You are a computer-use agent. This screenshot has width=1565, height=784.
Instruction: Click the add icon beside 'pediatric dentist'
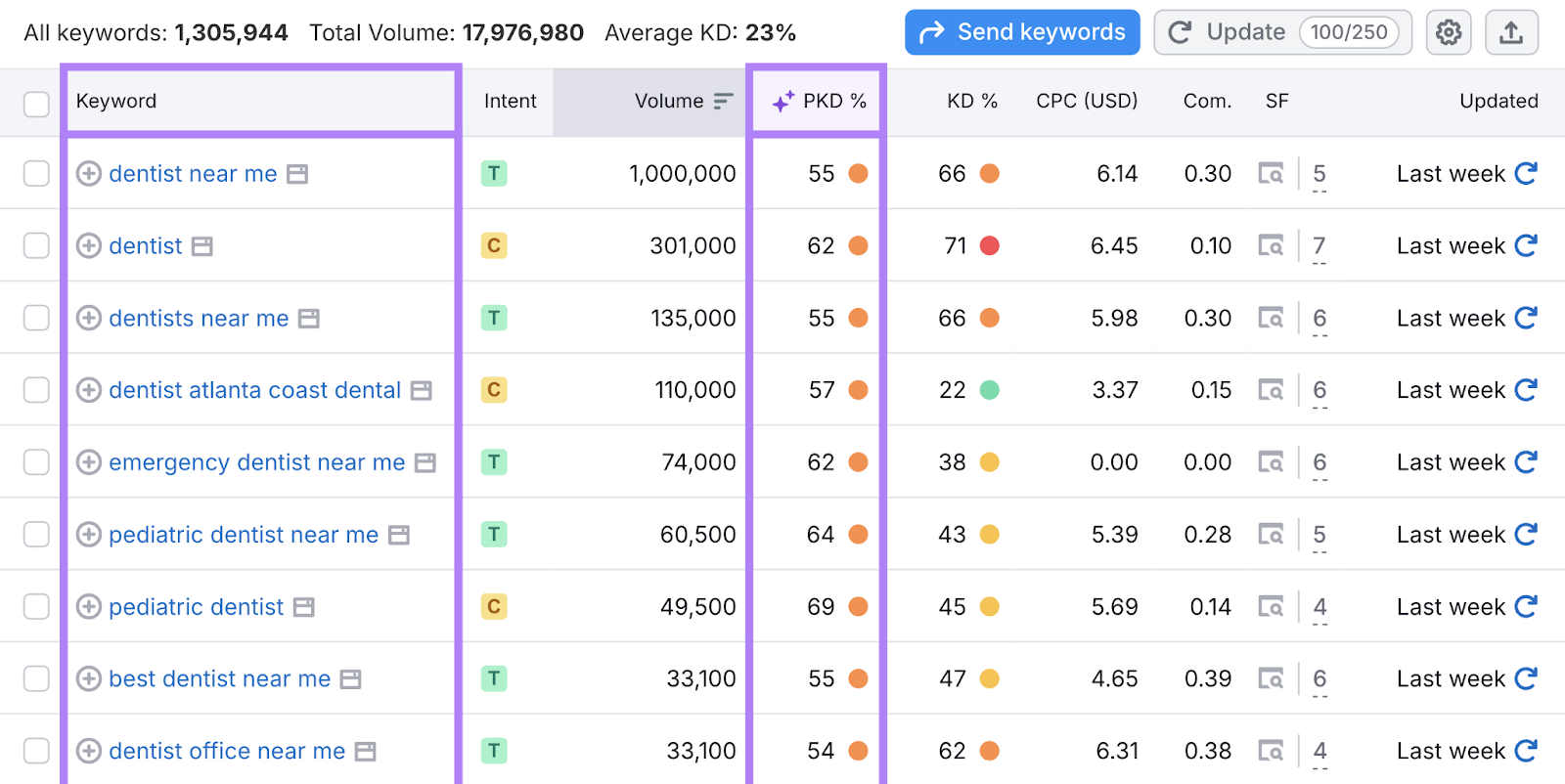pyautogui.click(x=89, y=607)
